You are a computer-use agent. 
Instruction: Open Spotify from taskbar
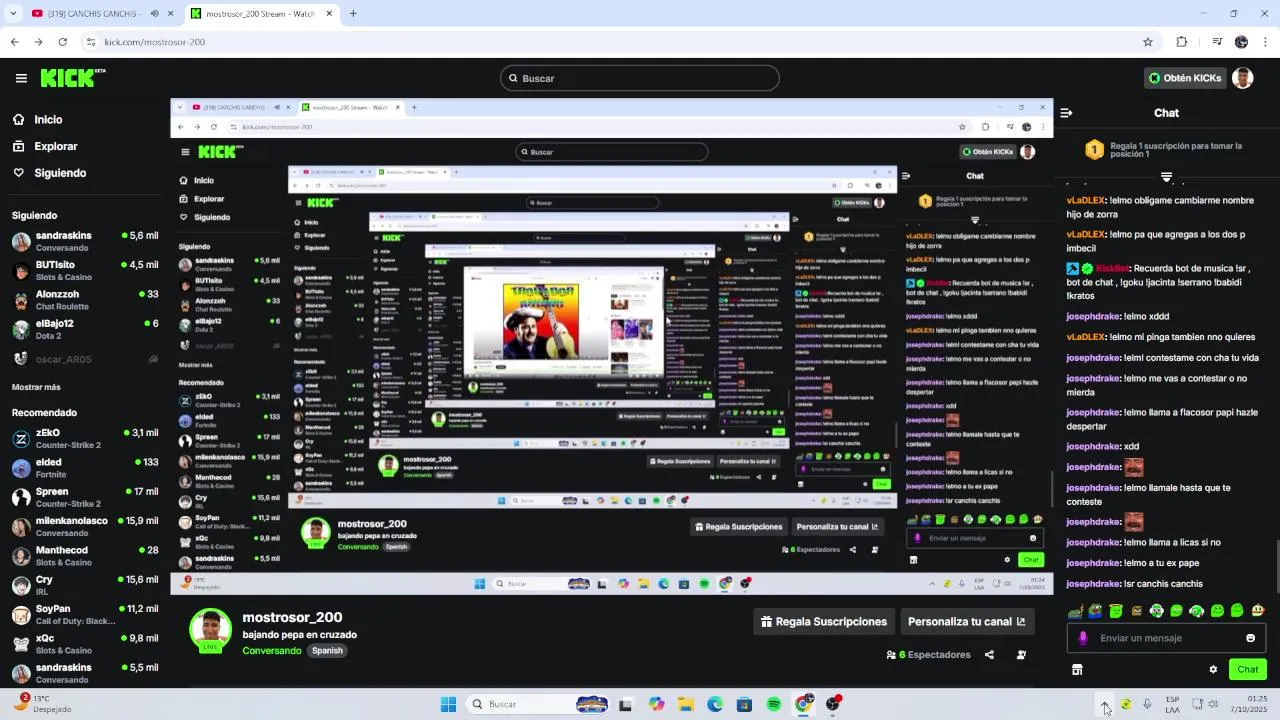click(774, 704)
